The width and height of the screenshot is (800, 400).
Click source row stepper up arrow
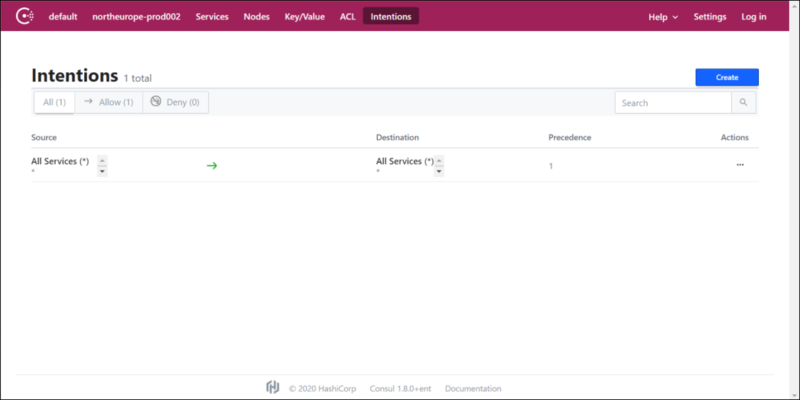[x=102, y=161]
